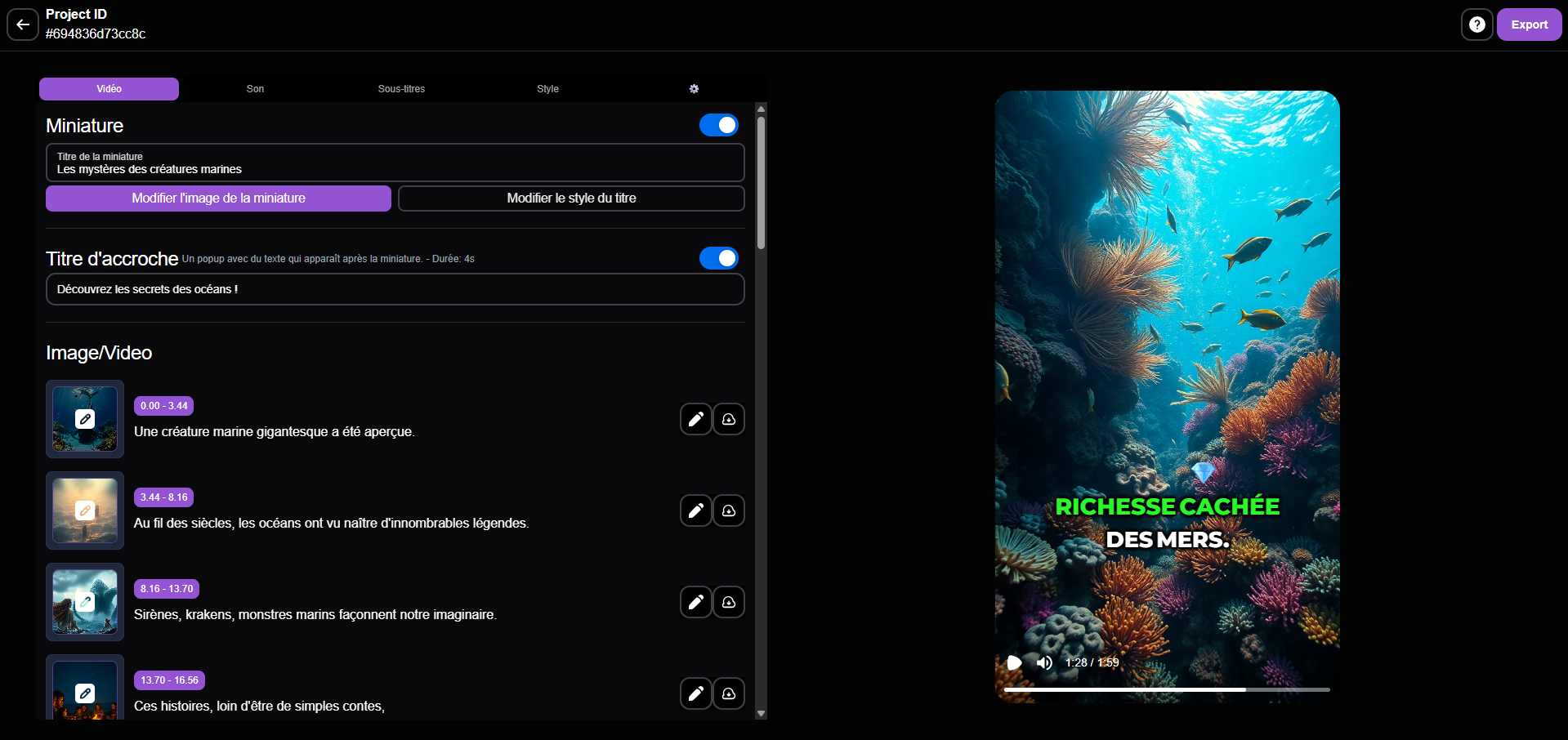Open the settings gear tab
This screenshot has width=1568, height=740.
tap(694, 89)
